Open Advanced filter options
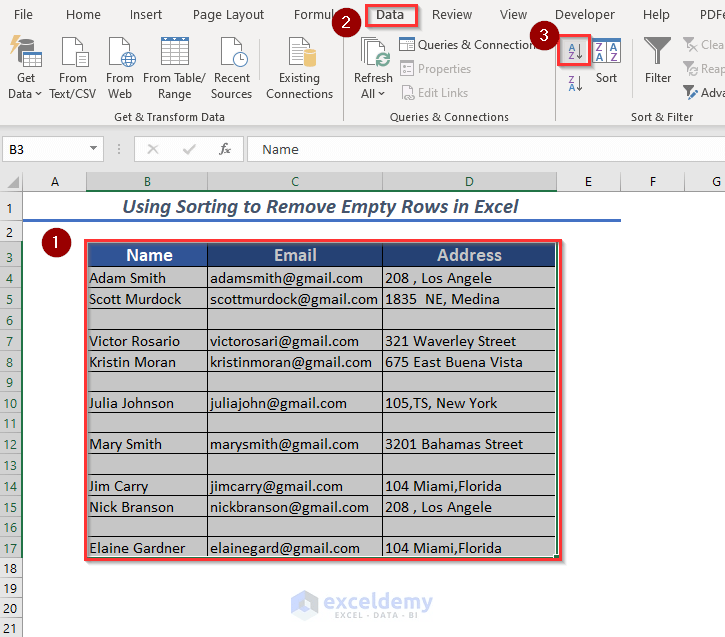Image resolution: width=725 pixels, height=637 pixels. [x=703, y=93]
